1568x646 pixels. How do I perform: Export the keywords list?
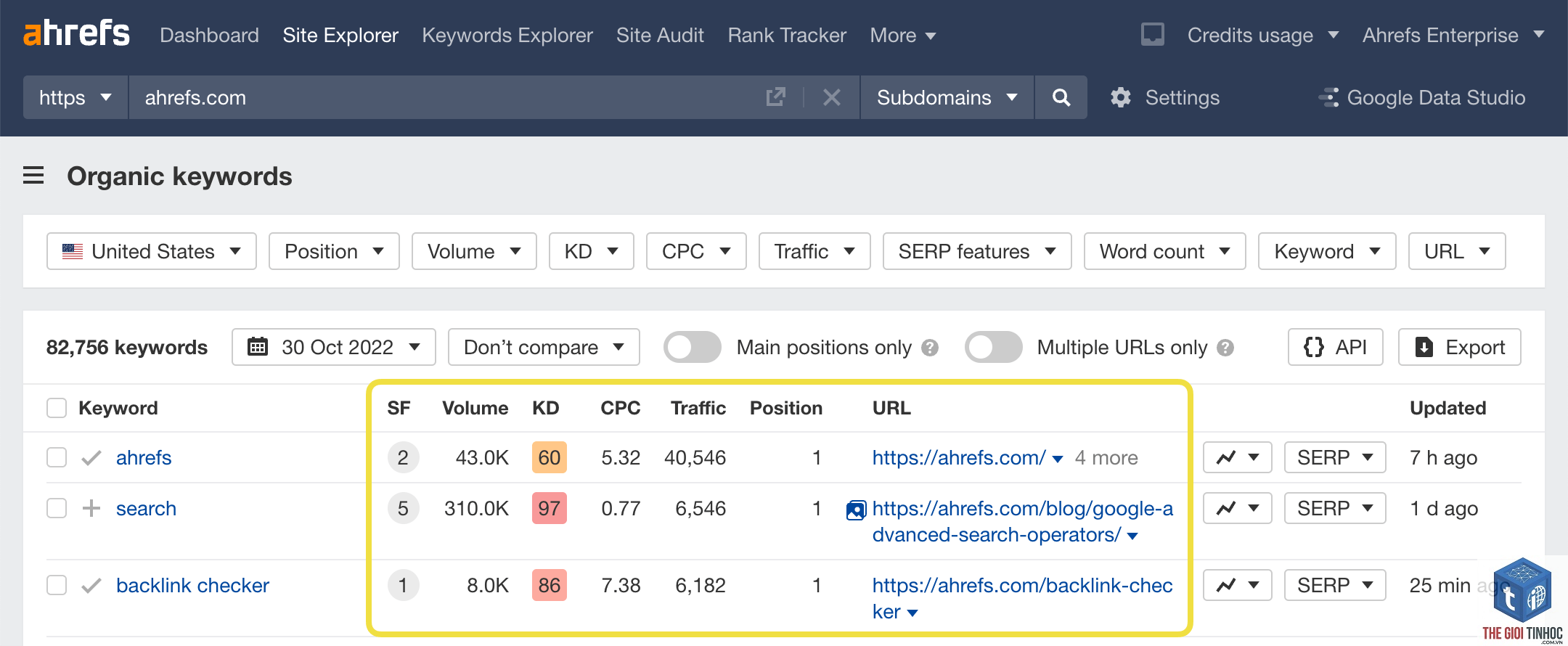click(x=1460, y=347)
